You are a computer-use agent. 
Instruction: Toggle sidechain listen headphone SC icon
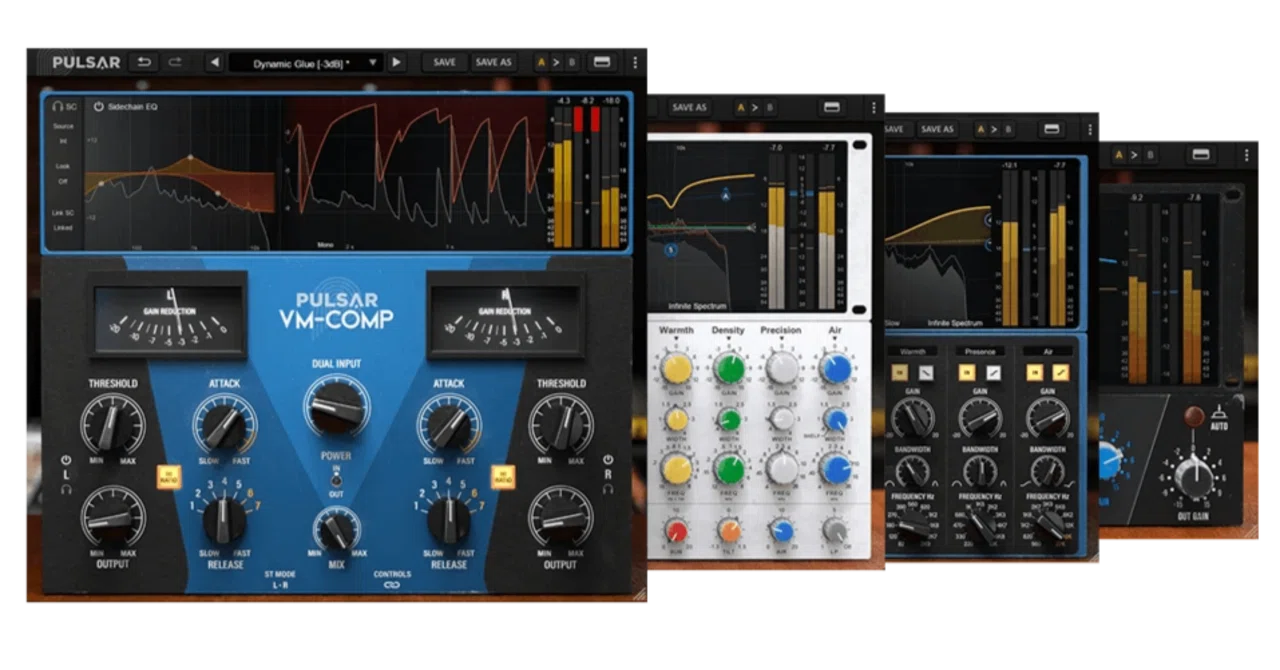click(64, 106)
